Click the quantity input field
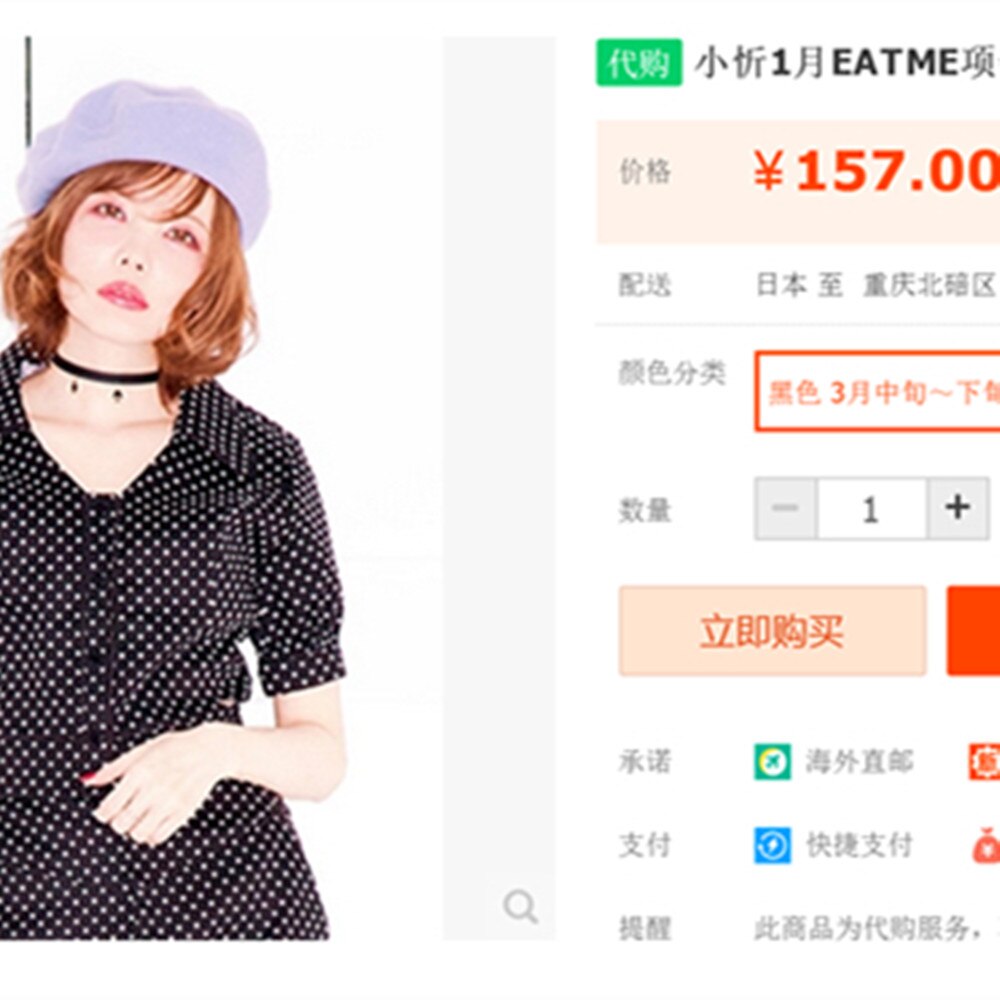This screenshot has width=1000, height=1000. [870, 509]
